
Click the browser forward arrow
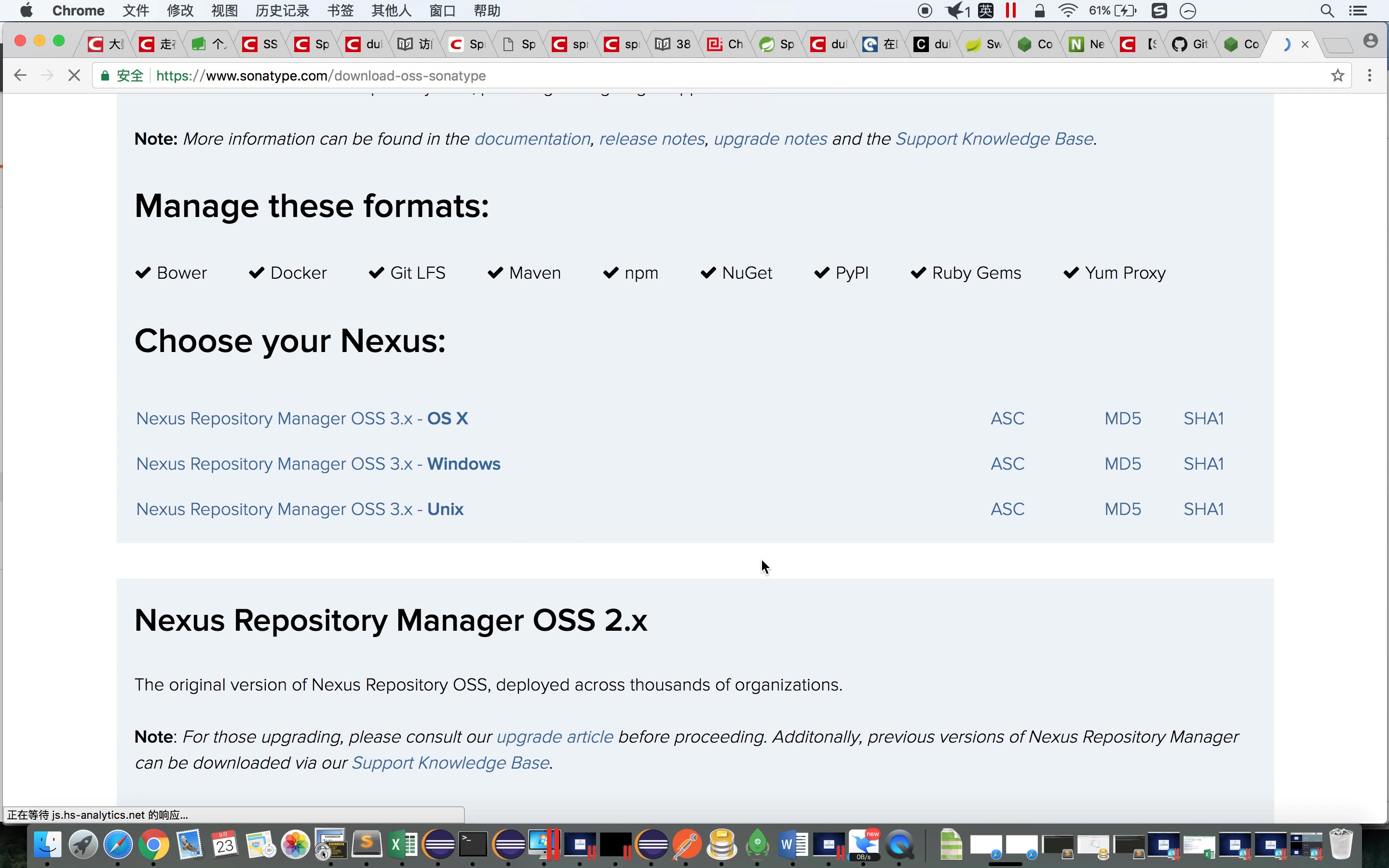click(x=47, y=75)
